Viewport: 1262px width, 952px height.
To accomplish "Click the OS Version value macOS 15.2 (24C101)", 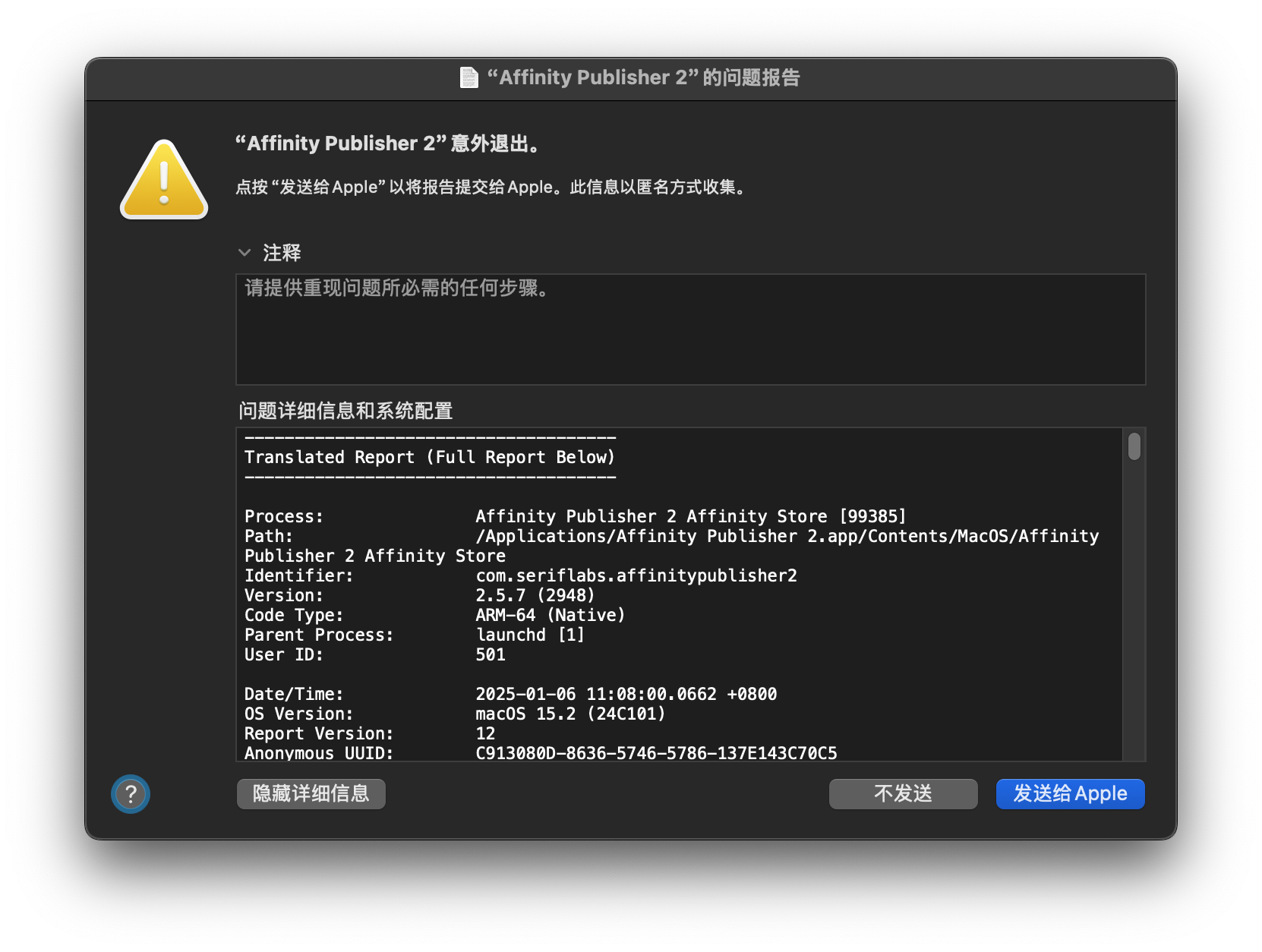I will tap(570, 714).
